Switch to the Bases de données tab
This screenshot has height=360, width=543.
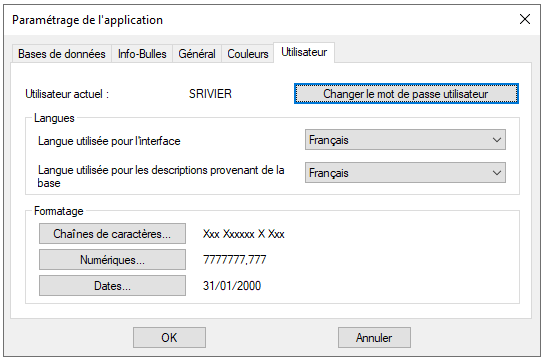tap(62, 54)
